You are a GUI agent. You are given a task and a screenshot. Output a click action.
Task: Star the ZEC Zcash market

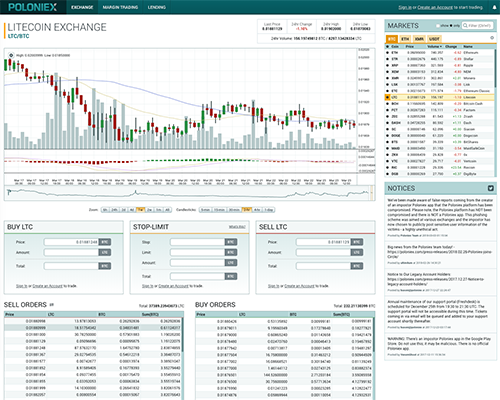click(x=387, y=116)
